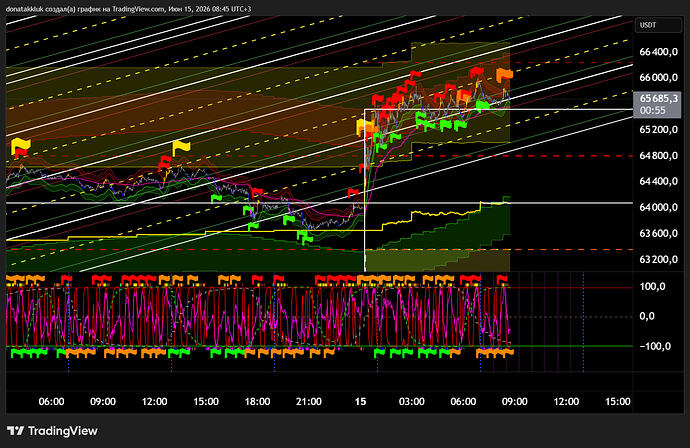Click the 63 200,0 price axis label

[x=658, y=259]
